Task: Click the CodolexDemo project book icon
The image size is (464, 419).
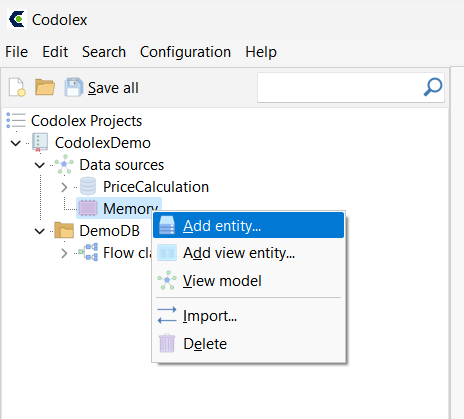Action: click(40, 142)
